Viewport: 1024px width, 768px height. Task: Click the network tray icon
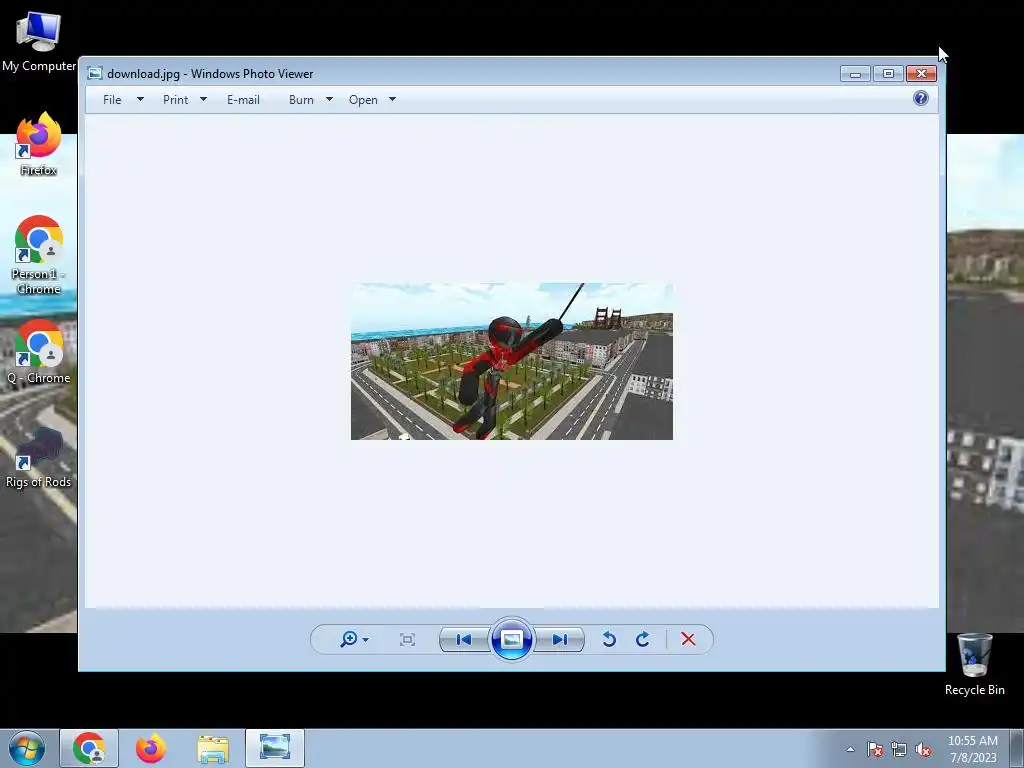(x=899, y=749)
